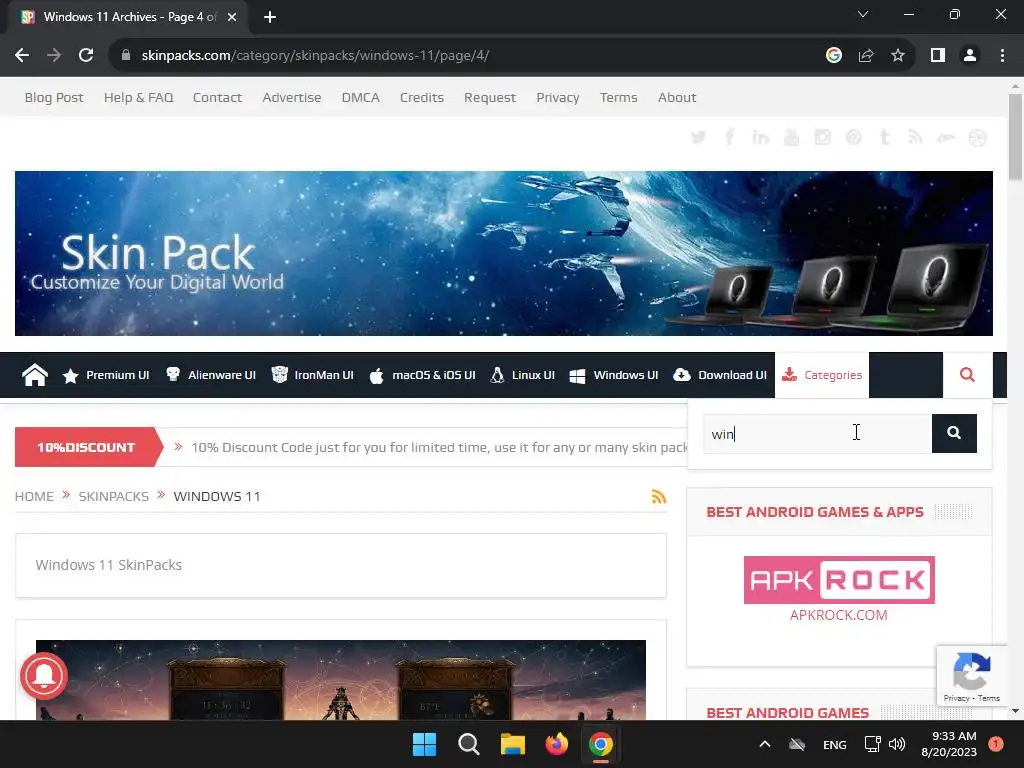Submit search with dark magnifier button

(x=954, y=433)
